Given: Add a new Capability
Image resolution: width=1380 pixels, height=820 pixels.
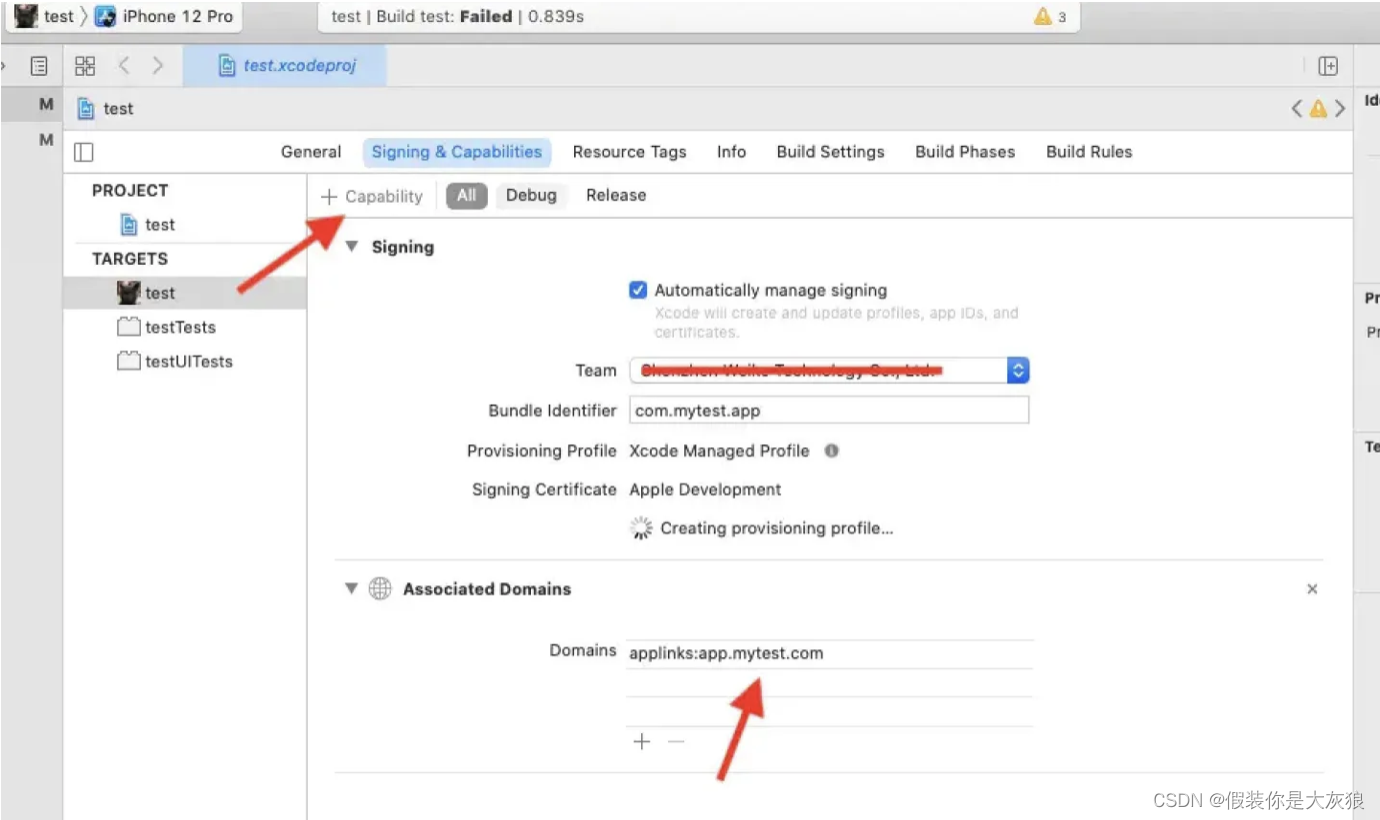Looking at the screenshot, I should point(372,196).
